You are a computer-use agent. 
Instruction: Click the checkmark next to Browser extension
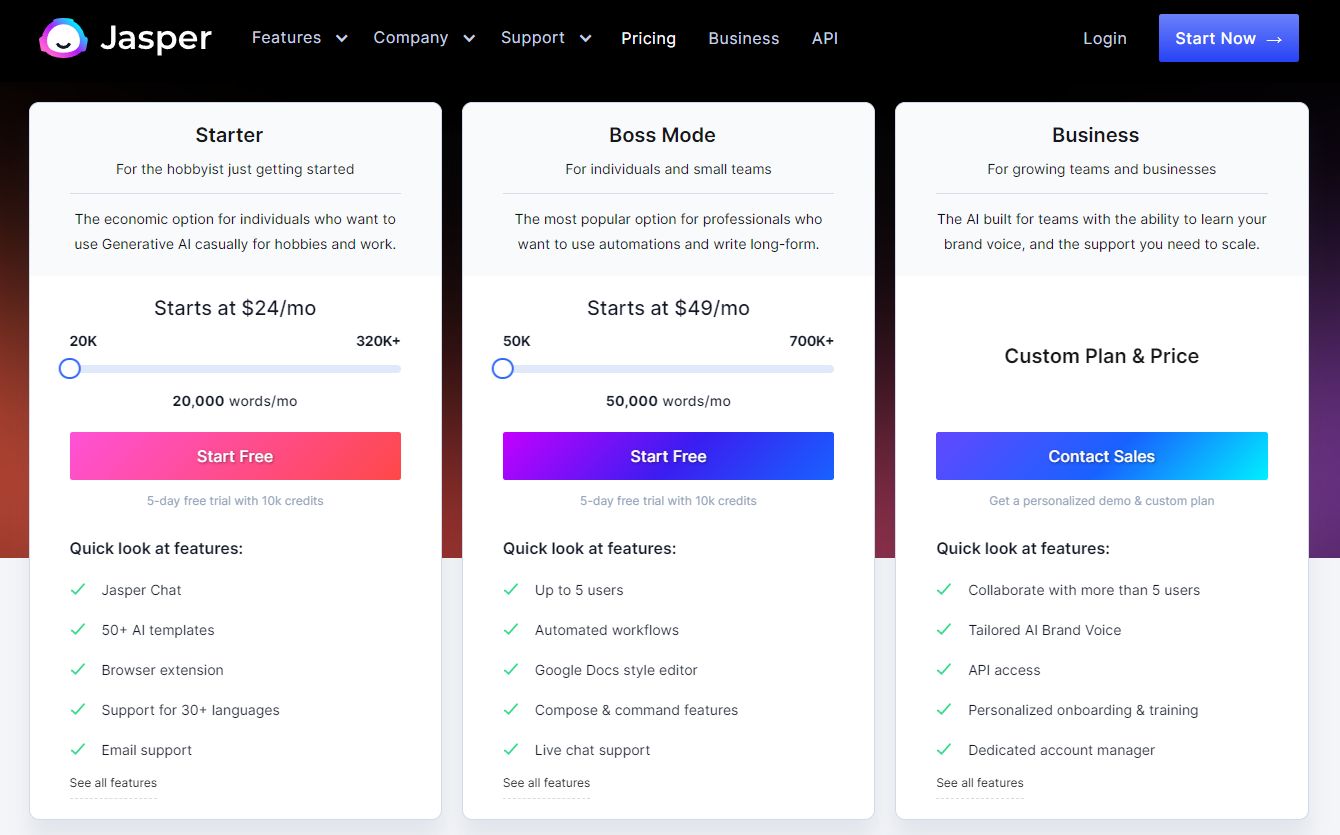[78, 670]
